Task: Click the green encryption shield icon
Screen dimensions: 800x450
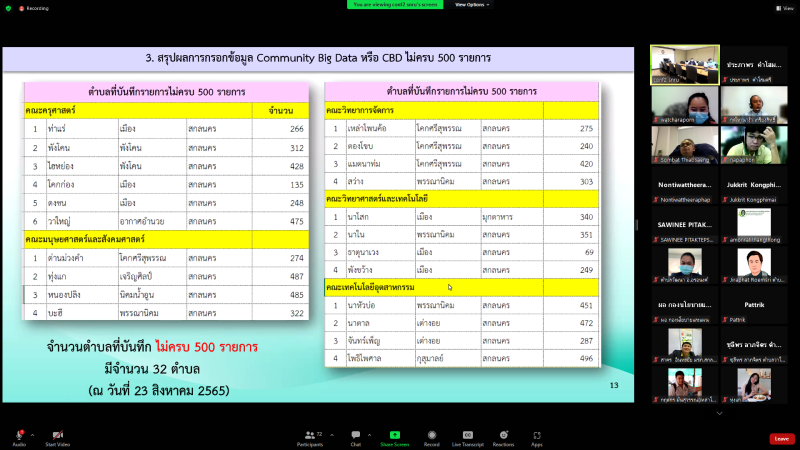Action: coord(7,7)
